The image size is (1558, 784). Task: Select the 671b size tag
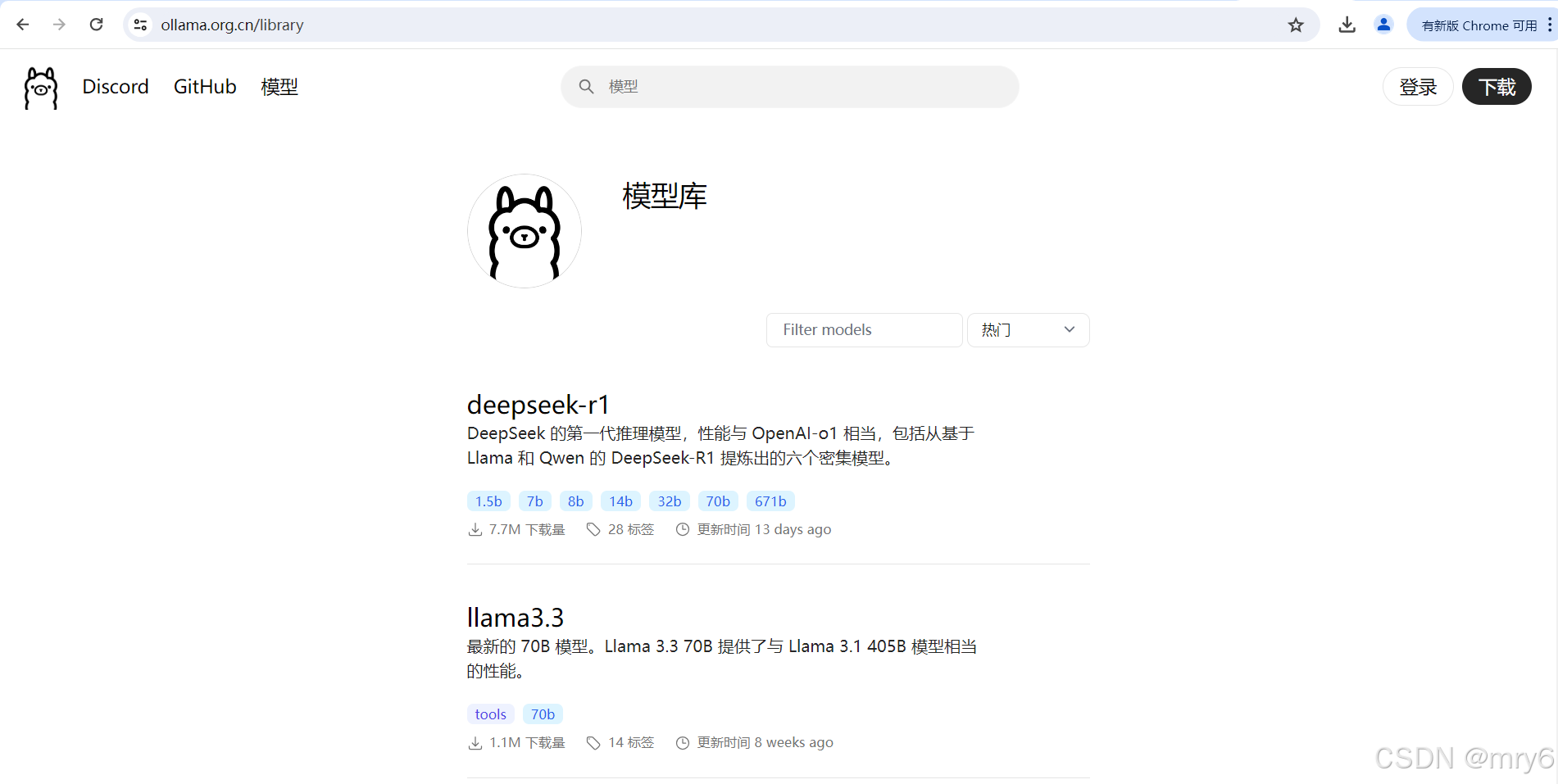(x=770, y=501)
